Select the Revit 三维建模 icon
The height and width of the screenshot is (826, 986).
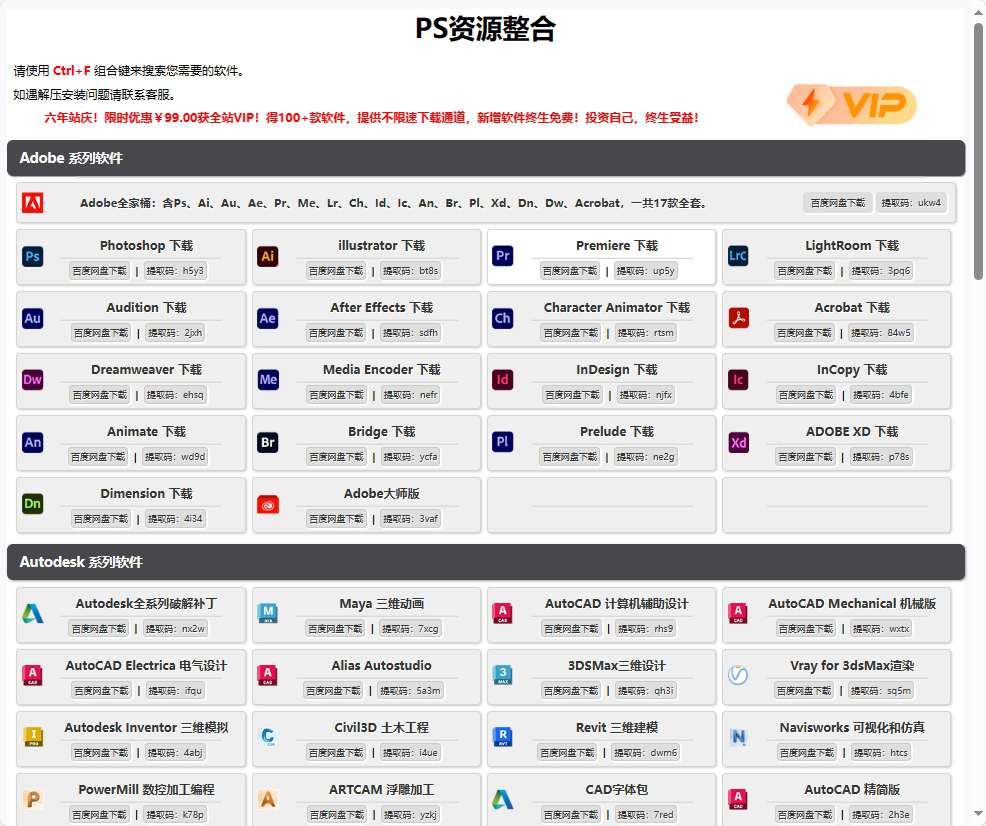[503, 738]
